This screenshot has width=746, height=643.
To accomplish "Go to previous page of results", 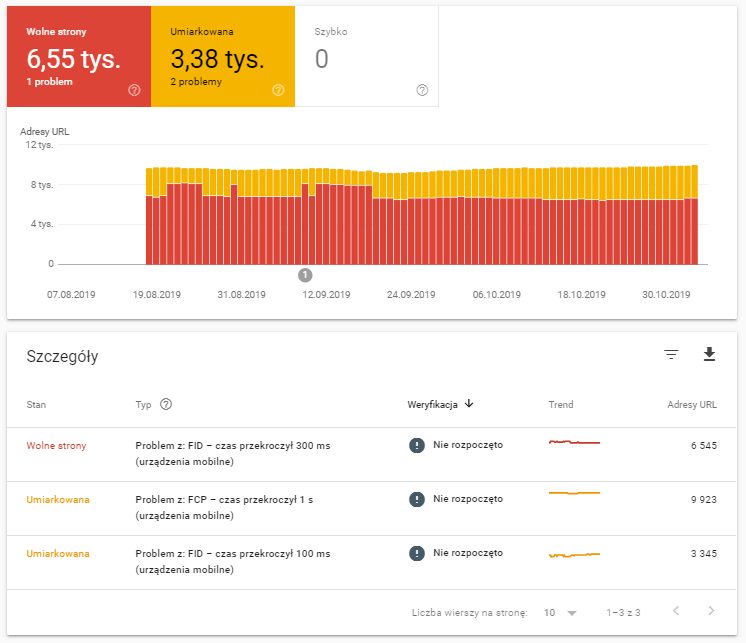I will [676, 611].
